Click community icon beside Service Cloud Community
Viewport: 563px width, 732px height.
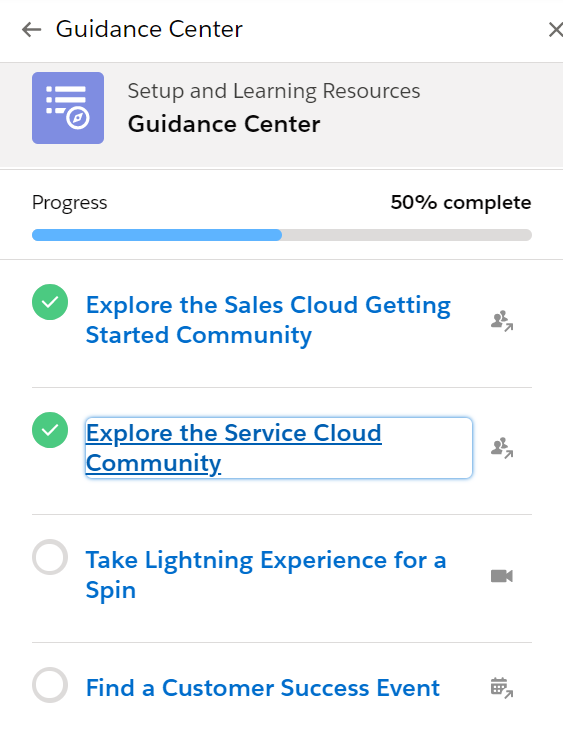502,448
